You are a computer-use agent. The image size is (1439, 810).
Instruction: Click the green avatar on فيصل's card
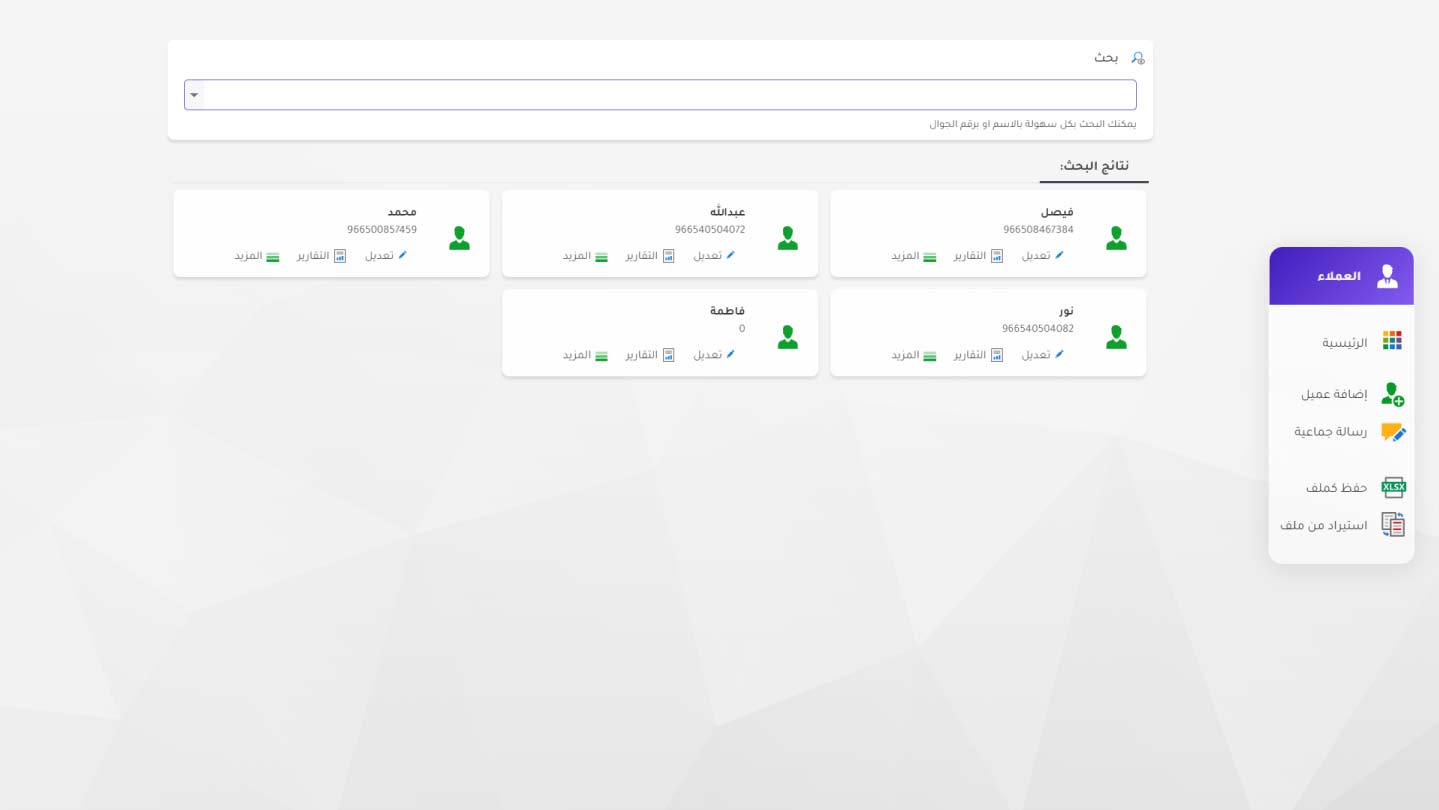(x=1115, y=237)
